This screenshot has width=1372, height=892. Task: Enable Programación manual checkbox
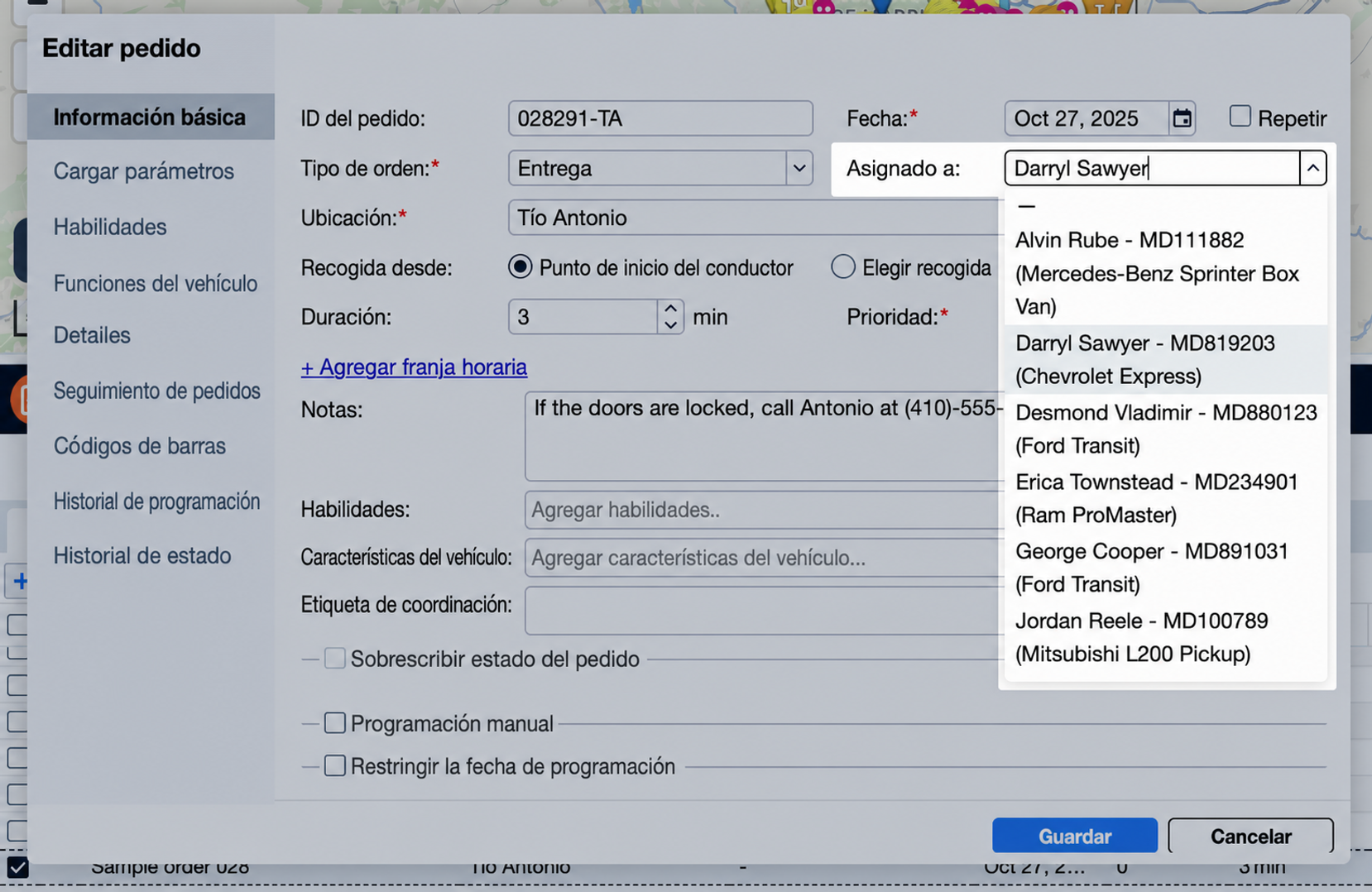334,723
